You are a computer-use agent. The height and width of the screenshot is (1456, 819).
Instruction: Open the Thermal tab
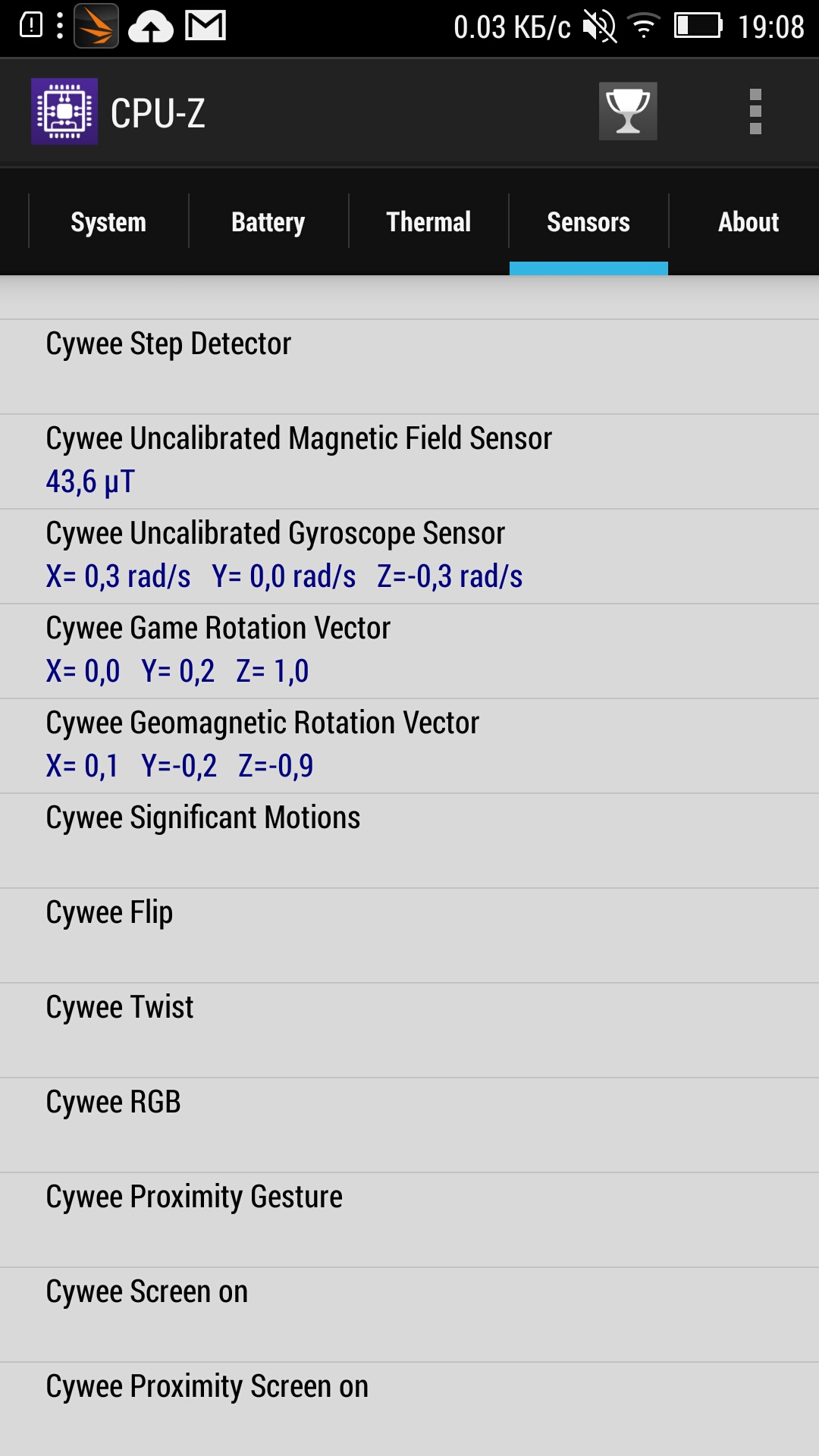point(428,221)
